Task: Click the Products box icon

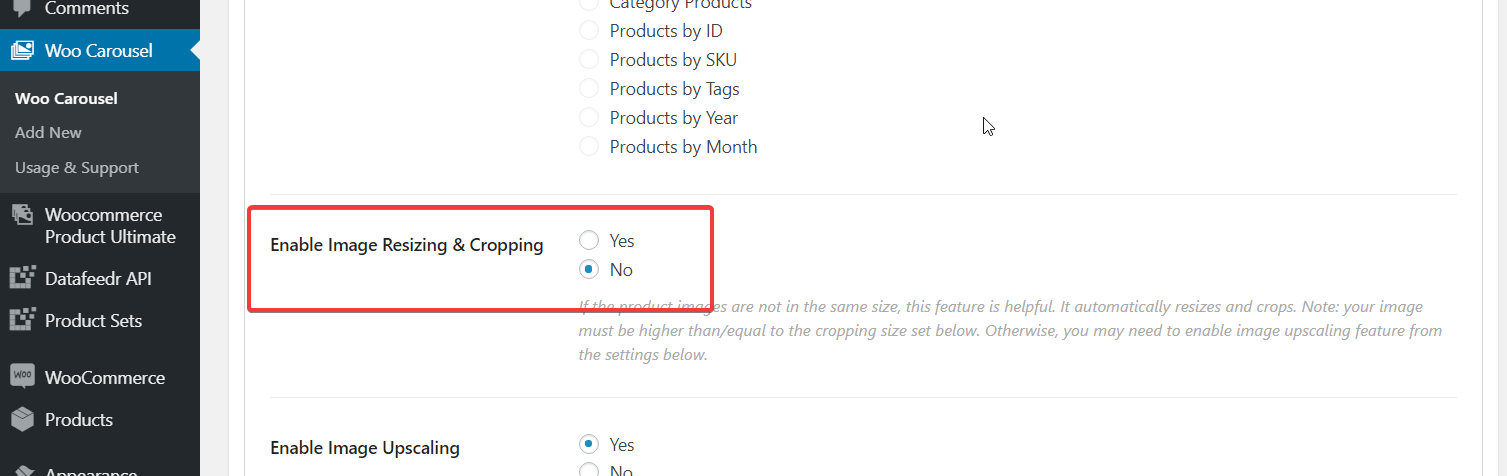Action: (22, 419)
